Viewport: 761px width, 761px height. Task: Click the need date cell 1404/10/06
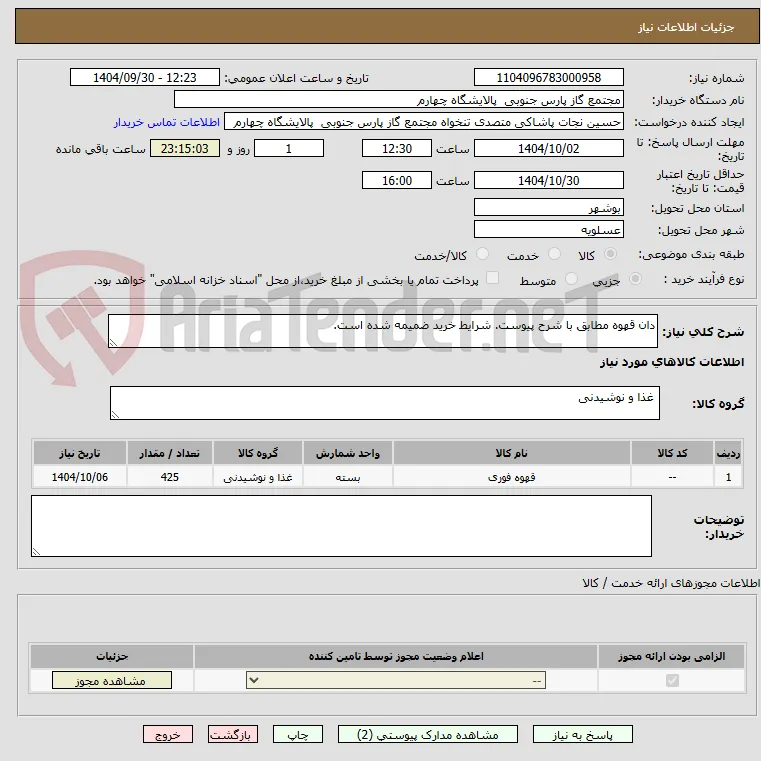point(80,477)
